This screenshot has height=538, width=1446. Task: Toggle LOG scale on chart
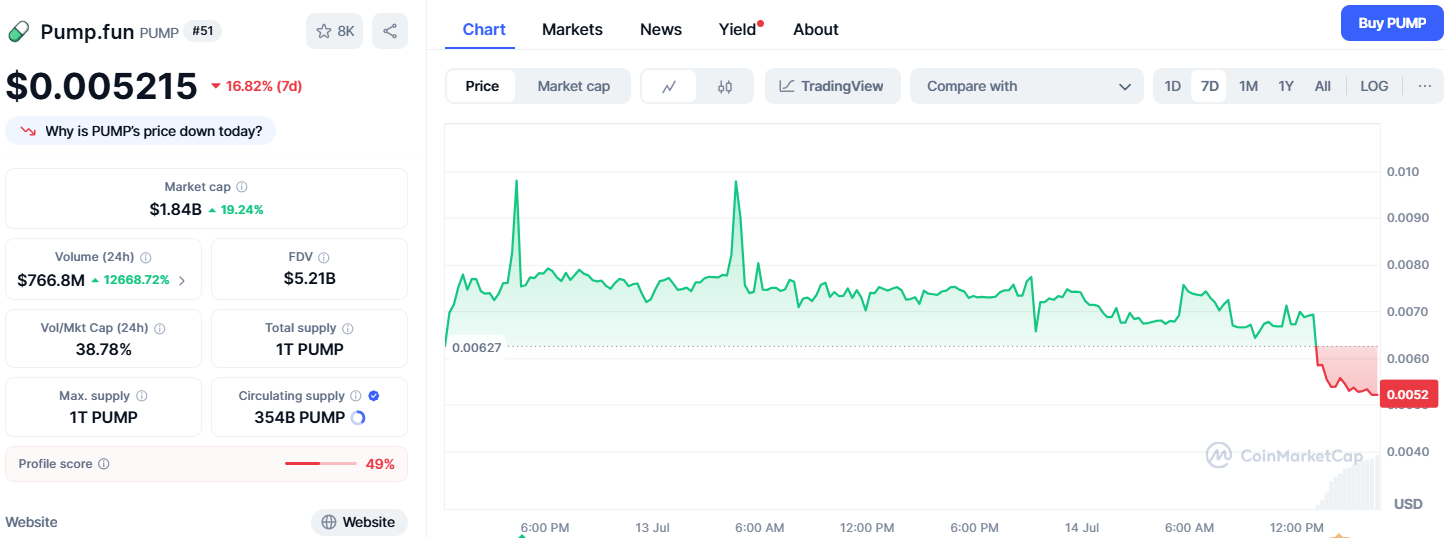pos(1374,86)
